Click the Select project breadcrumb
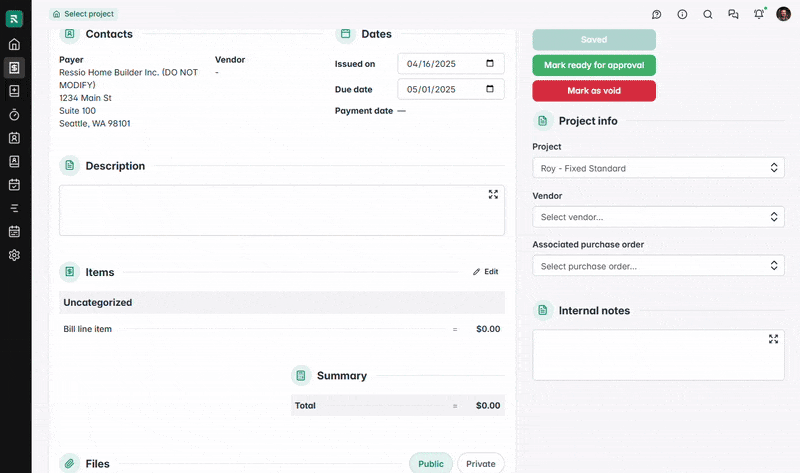 coord(84,14)
